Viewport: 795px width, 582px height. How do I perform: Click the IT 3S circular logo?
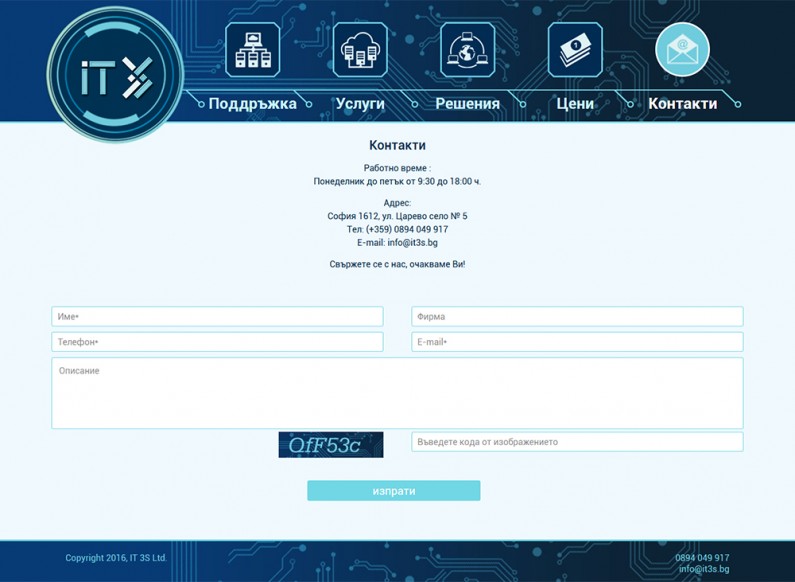[x=115, y=75]
